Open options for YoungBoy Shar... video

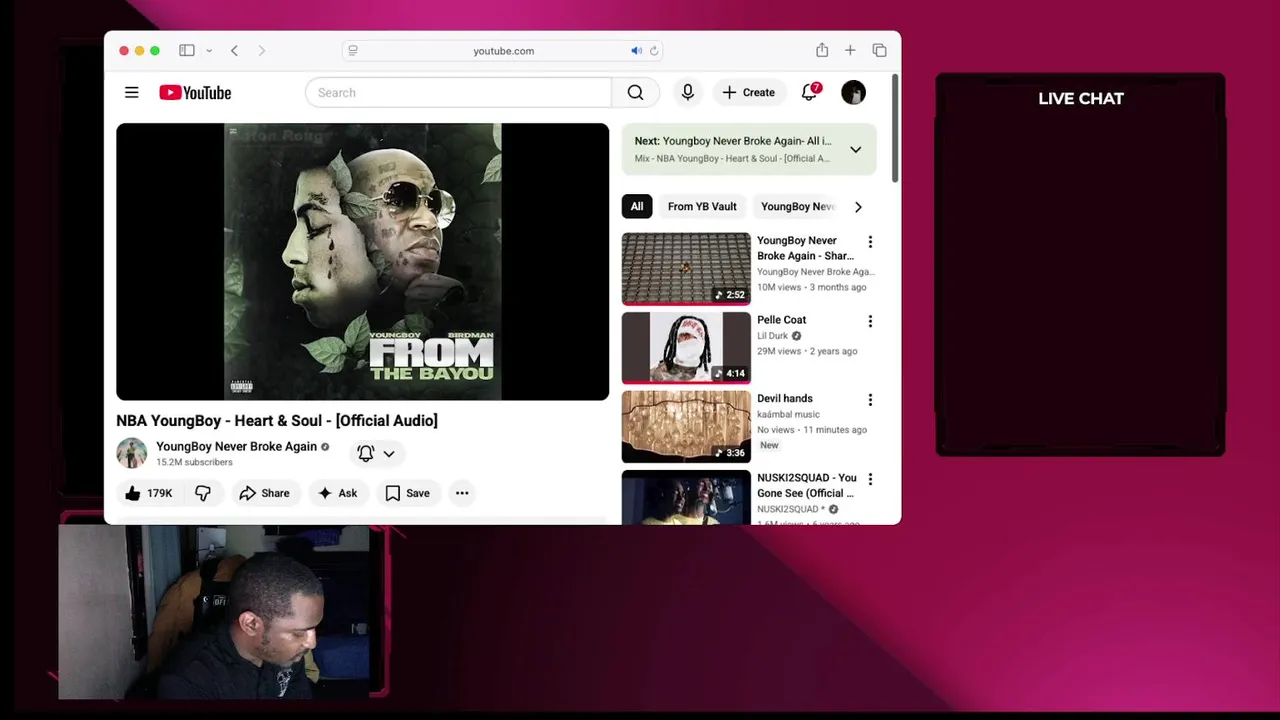coord(870,242)
